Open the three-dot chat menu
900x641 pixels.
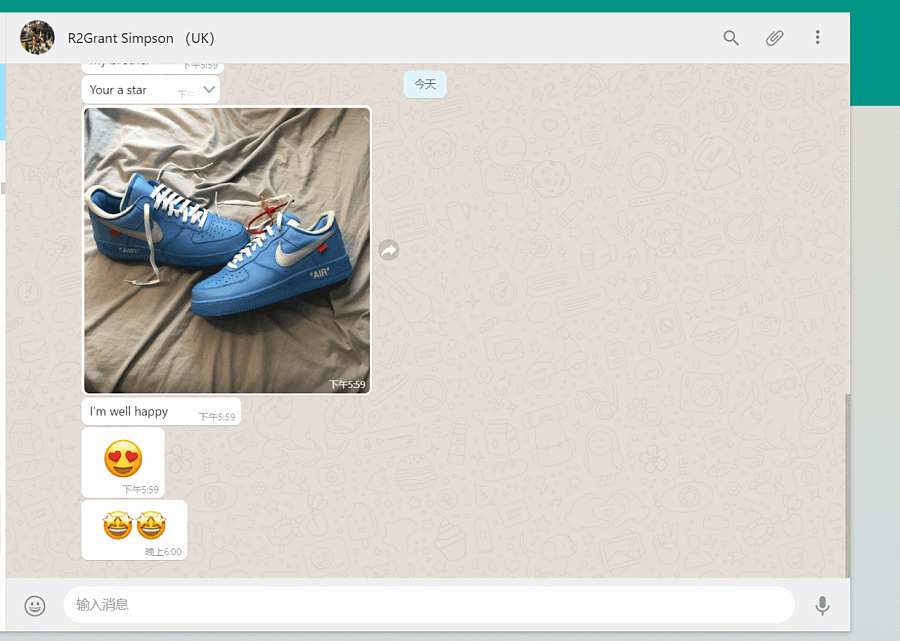click(x=817, y=37)
